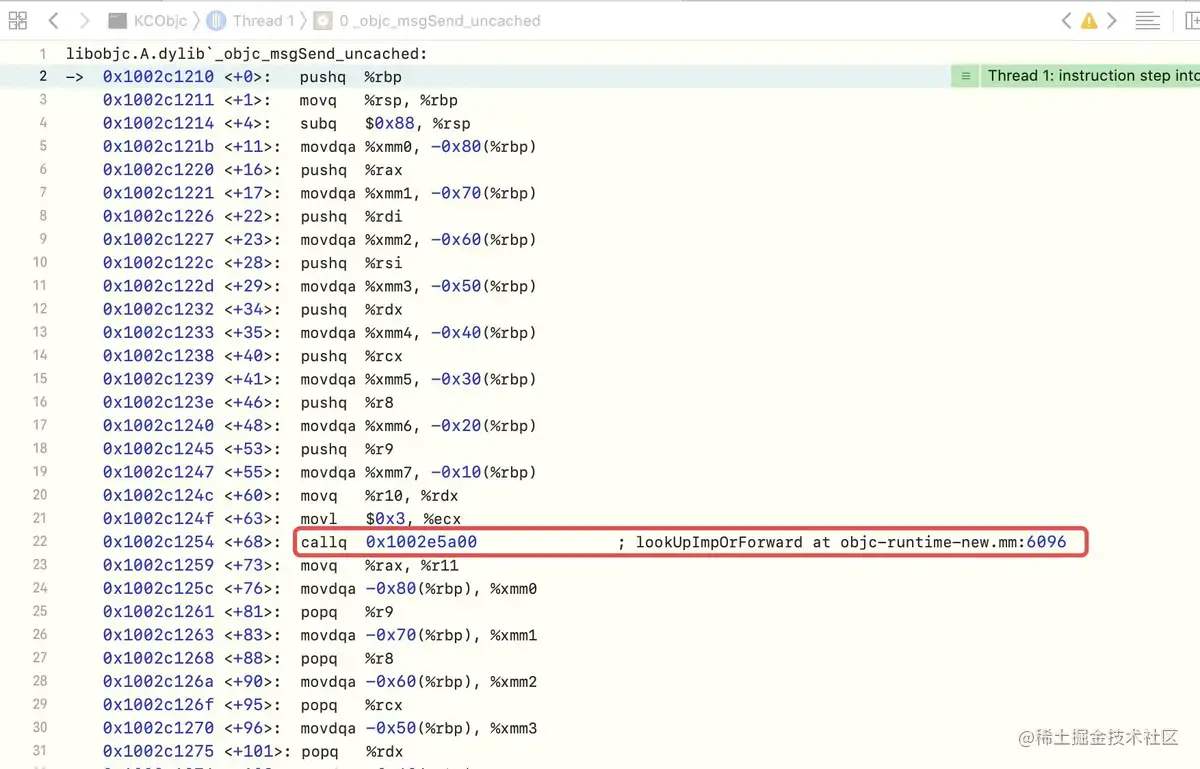Click line number 1 in the gutter

(43, 54)
